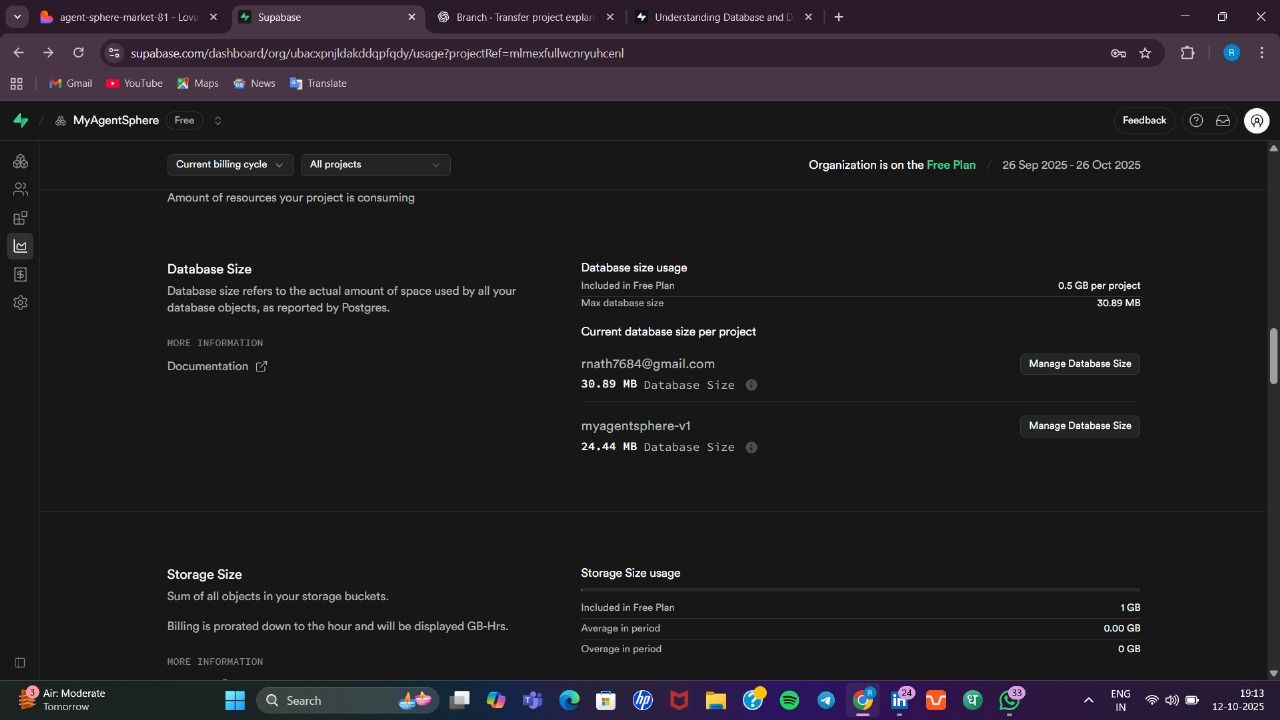Toggle the sidebar collapse icon at the bottom

tap(19, 663)
